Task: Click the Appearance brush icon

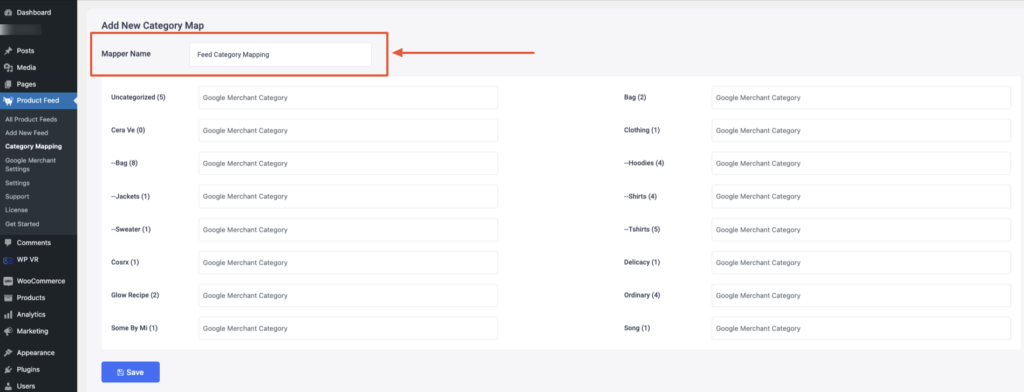Action: click(8, 353)
